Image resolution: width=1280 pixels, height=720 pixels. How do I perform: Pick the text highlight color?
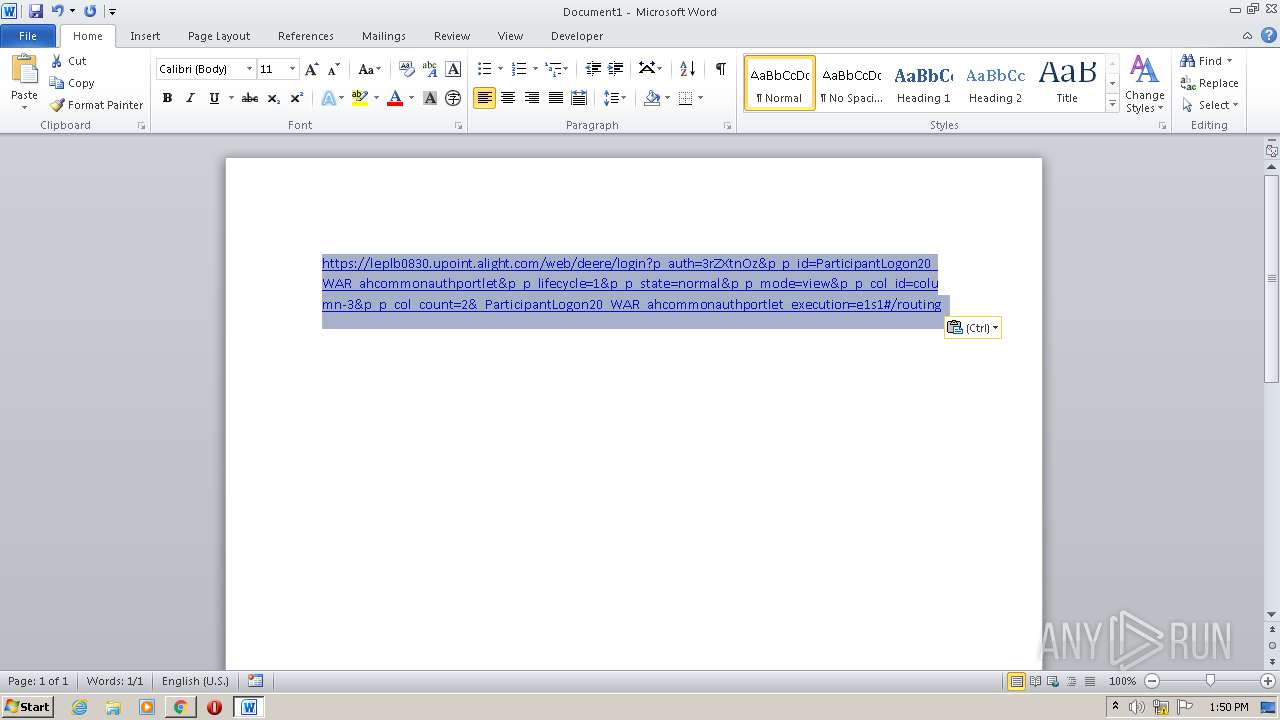[x=360, y=98]
